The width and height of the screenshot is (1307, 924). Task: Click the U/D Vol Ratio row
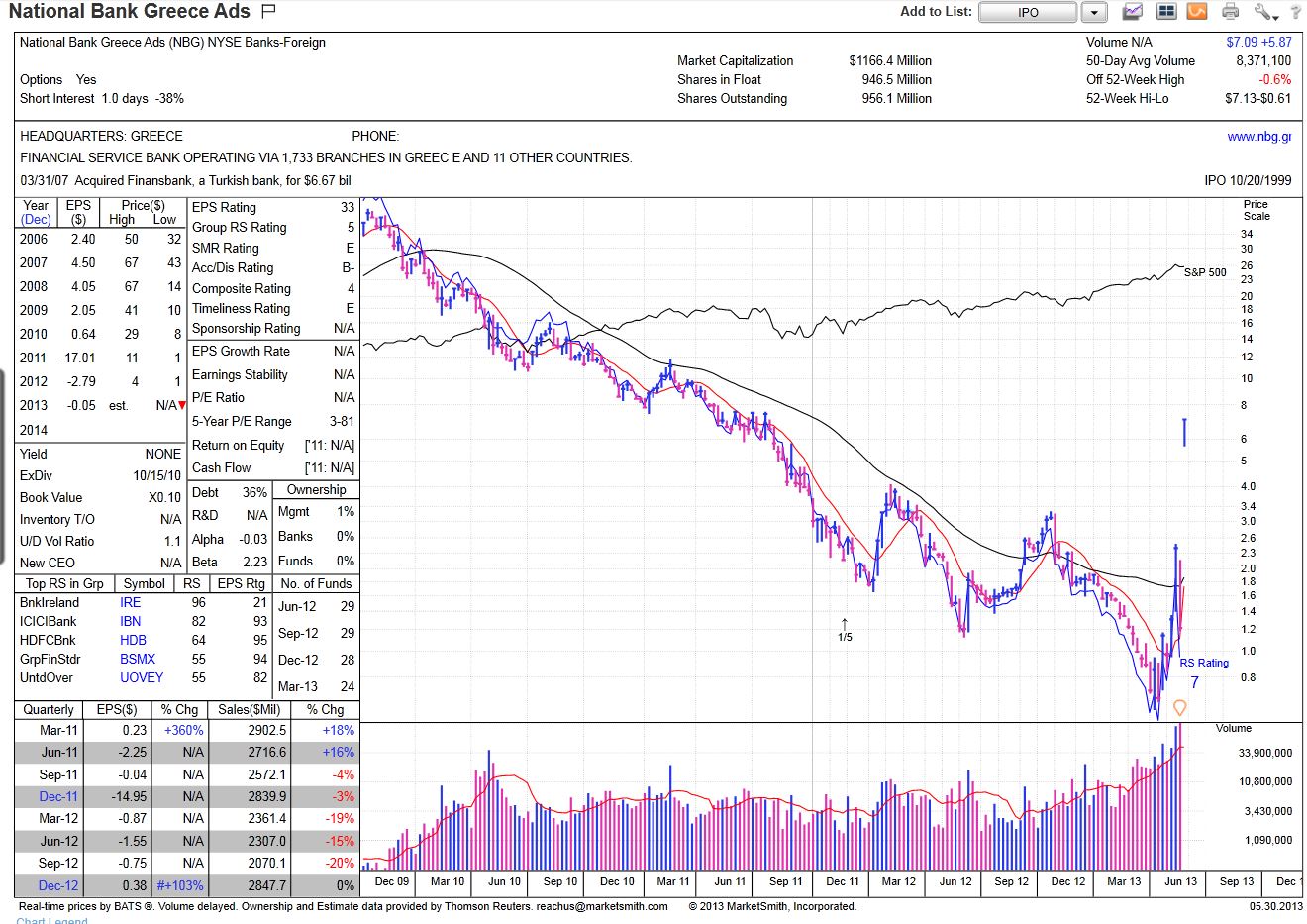pos(100,541)
